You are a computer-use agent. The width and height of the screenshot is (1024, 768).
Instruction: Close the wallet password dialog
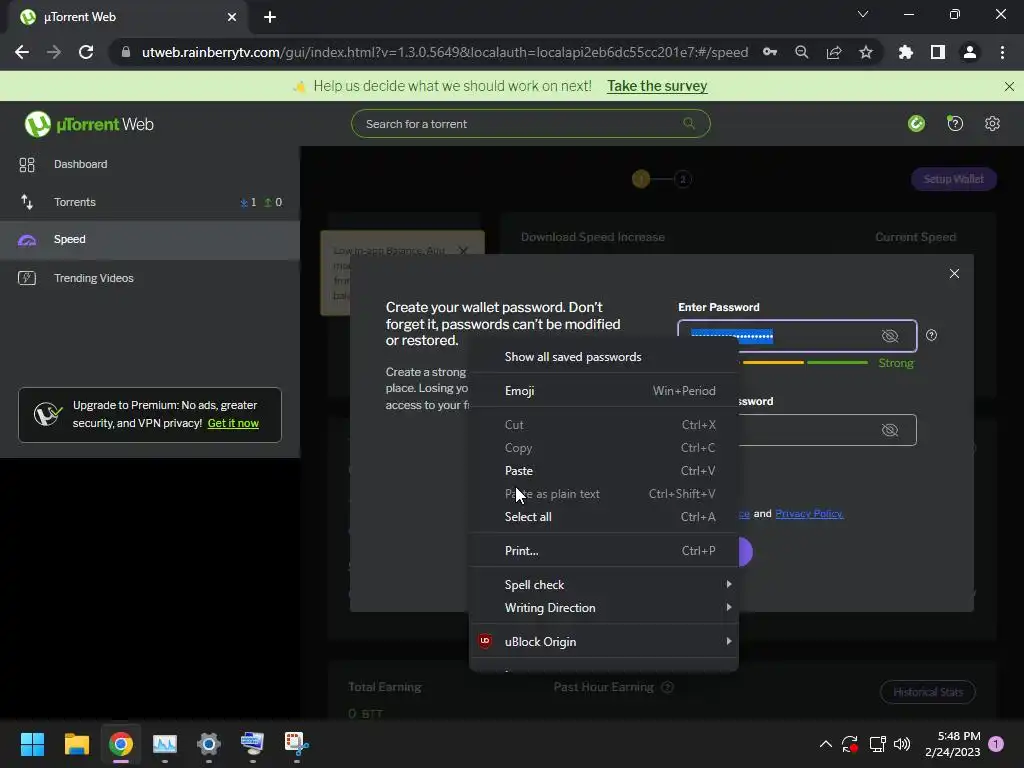pyautogui.click(x=954, y=274)
